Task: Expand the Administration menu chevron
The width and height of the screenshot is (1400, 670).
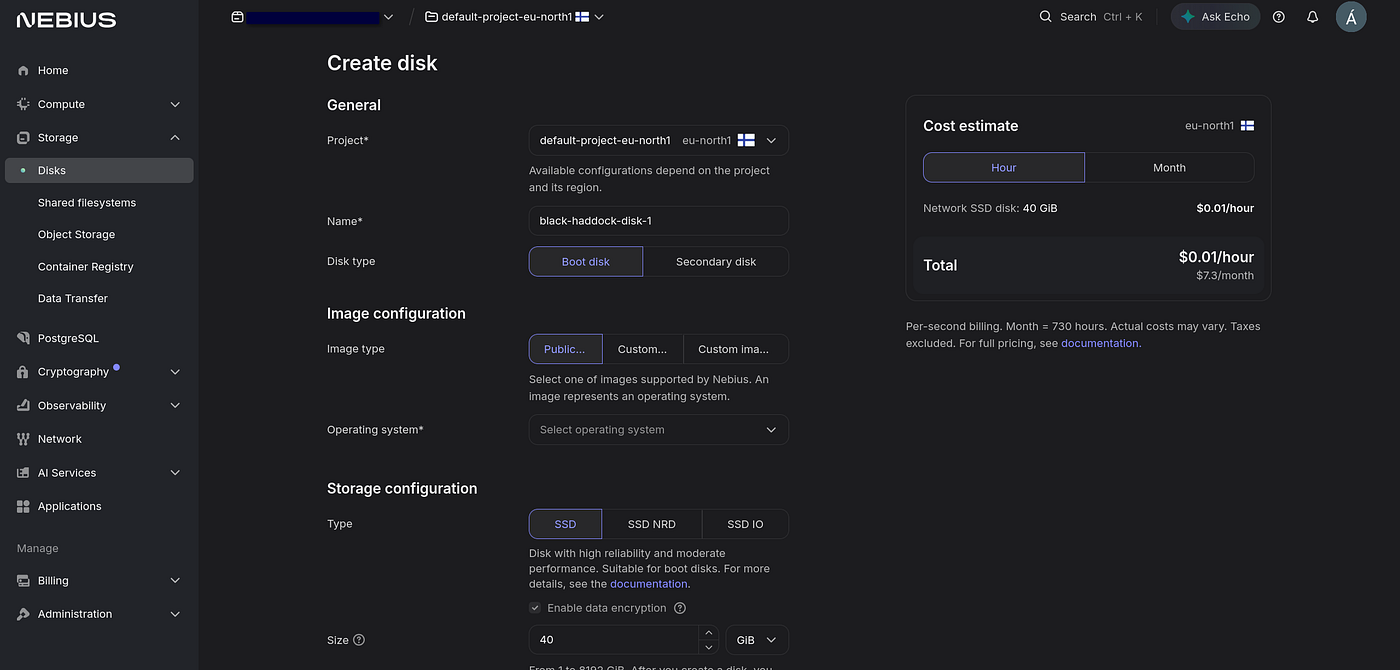Action: 175,614
